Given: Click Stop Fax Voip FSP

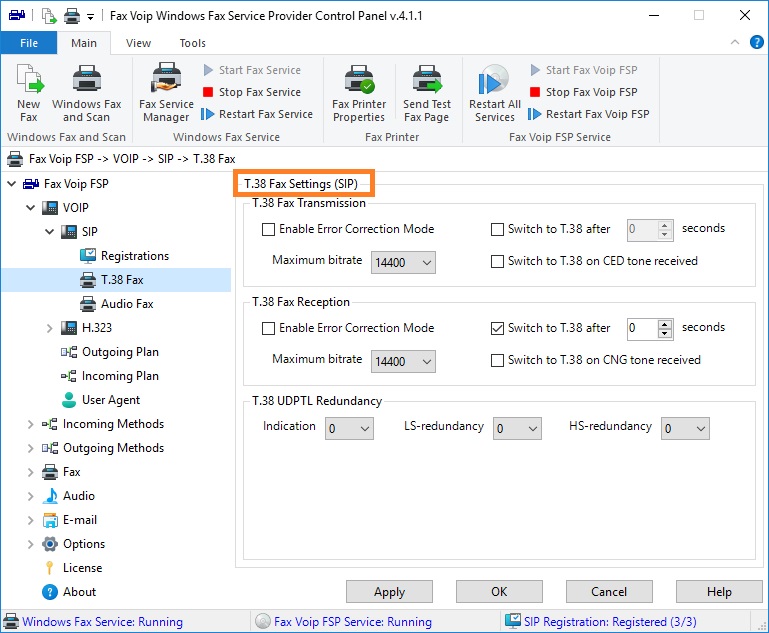Looking at the screenshot, I should (x=584, y=92).
